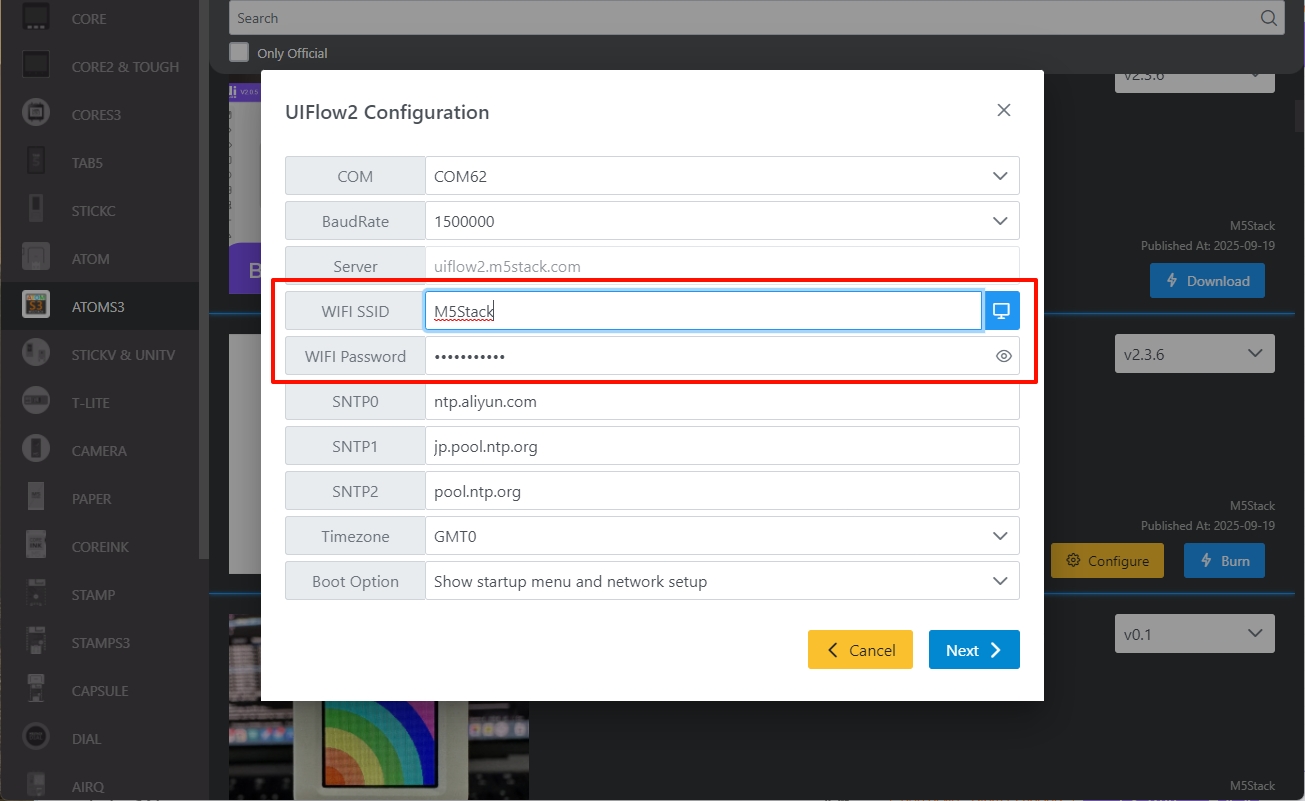Image resolution: width=1305 pixels, height=801 pixels.
Task: Click the Configure button
Action: coord(1107,561)
